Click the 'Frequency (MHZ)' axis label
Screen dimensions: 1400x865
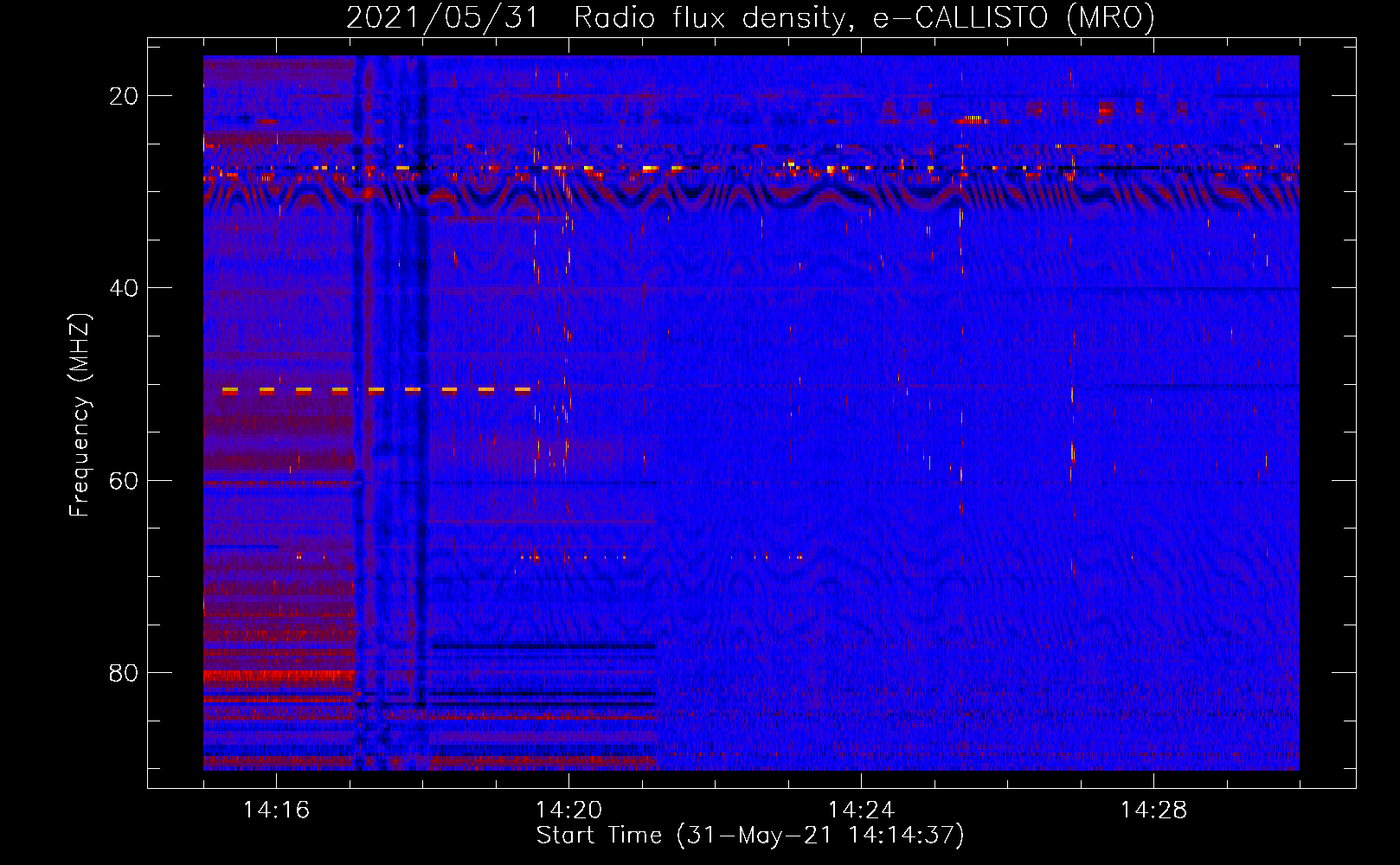tap(80, 414)
